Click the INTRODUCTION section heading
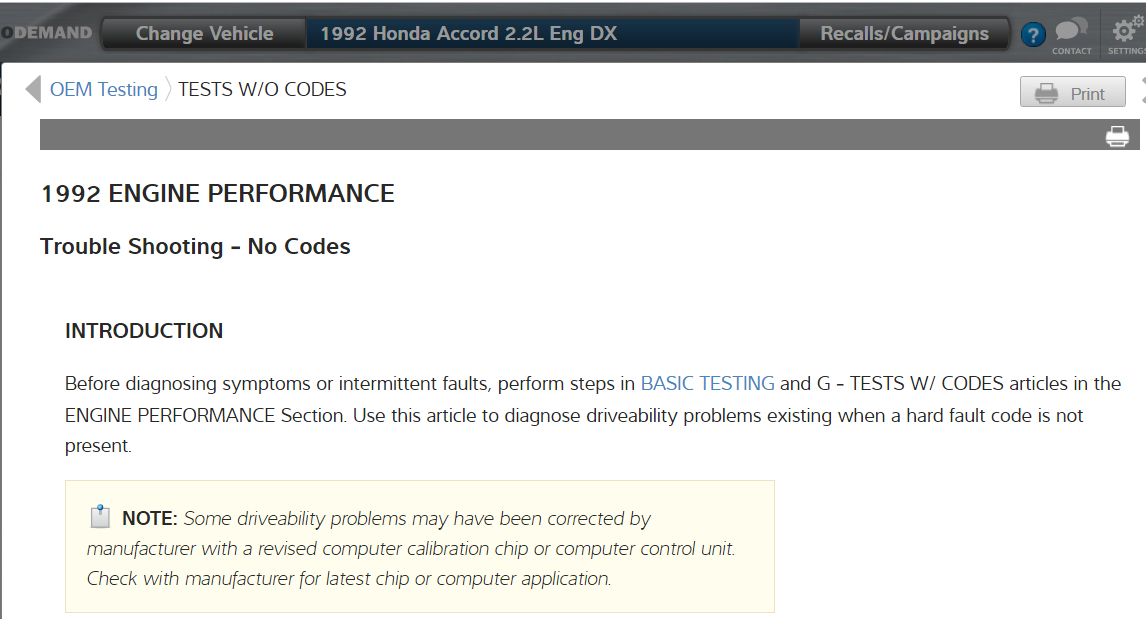Image resolution: width=1146 pixels, height=619 pixels. 144,331
